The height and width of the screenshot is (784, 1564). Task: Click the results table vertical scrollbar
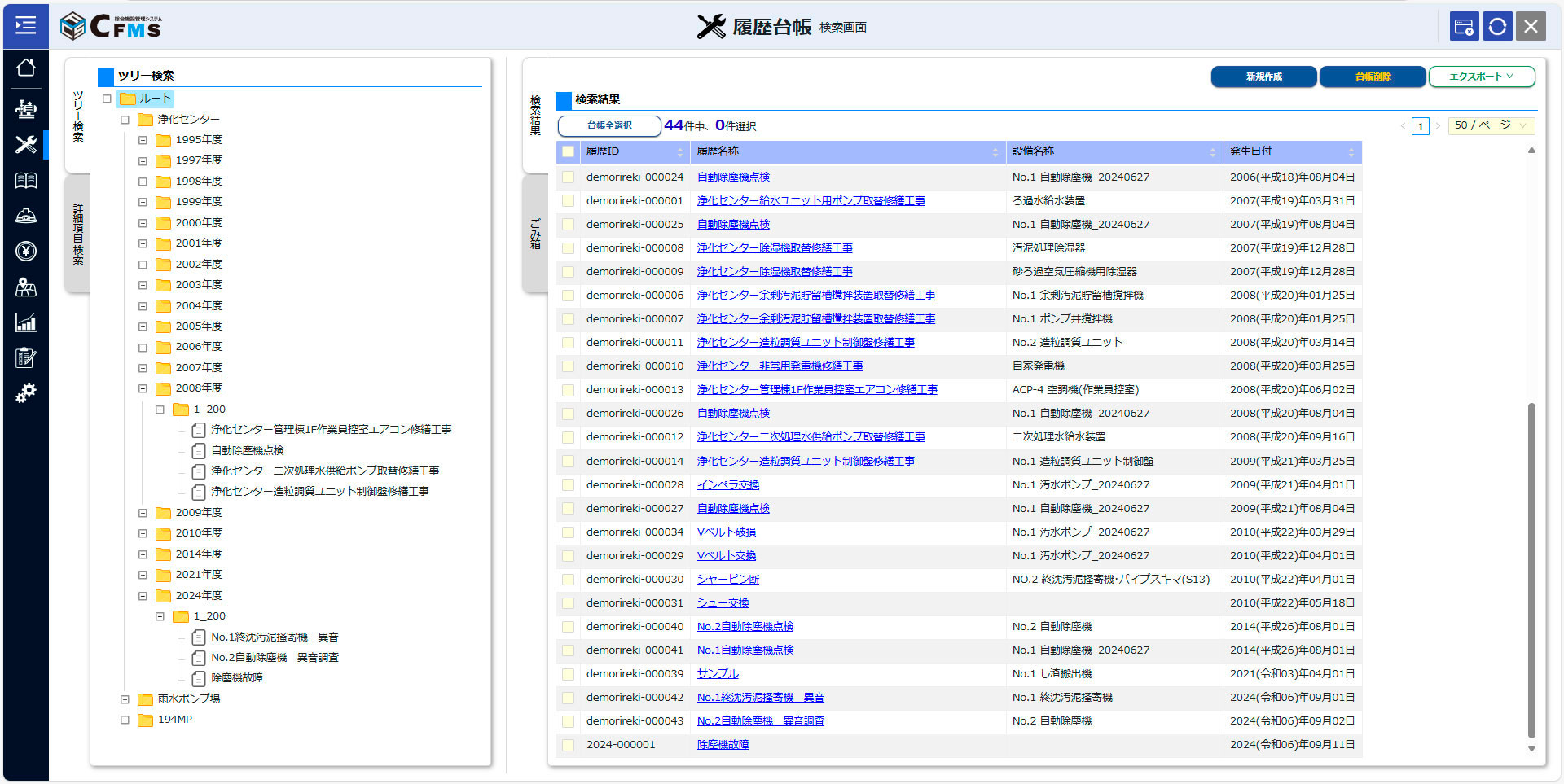point(1531,570)
